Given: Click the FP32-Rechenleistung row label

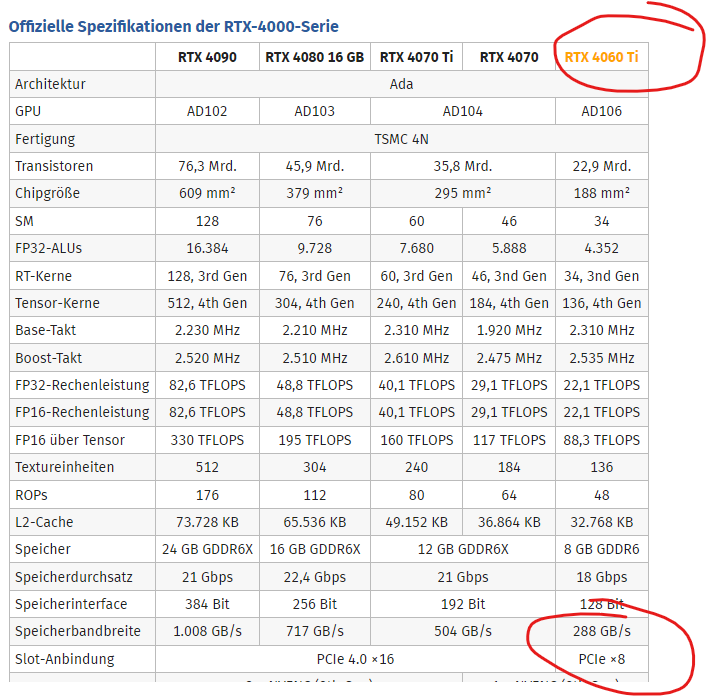Looking at the screenshot, I should (82, 386).
